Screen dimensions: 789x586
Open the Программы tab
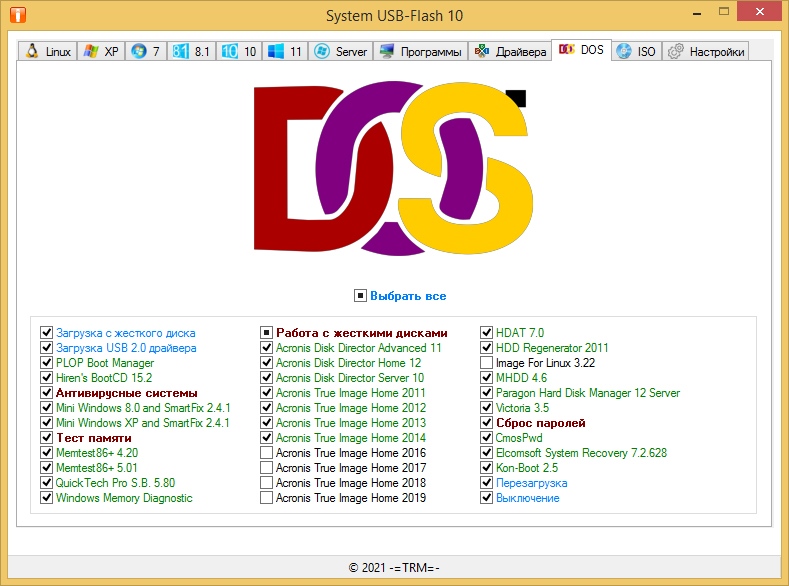click(x=421, y=51)
